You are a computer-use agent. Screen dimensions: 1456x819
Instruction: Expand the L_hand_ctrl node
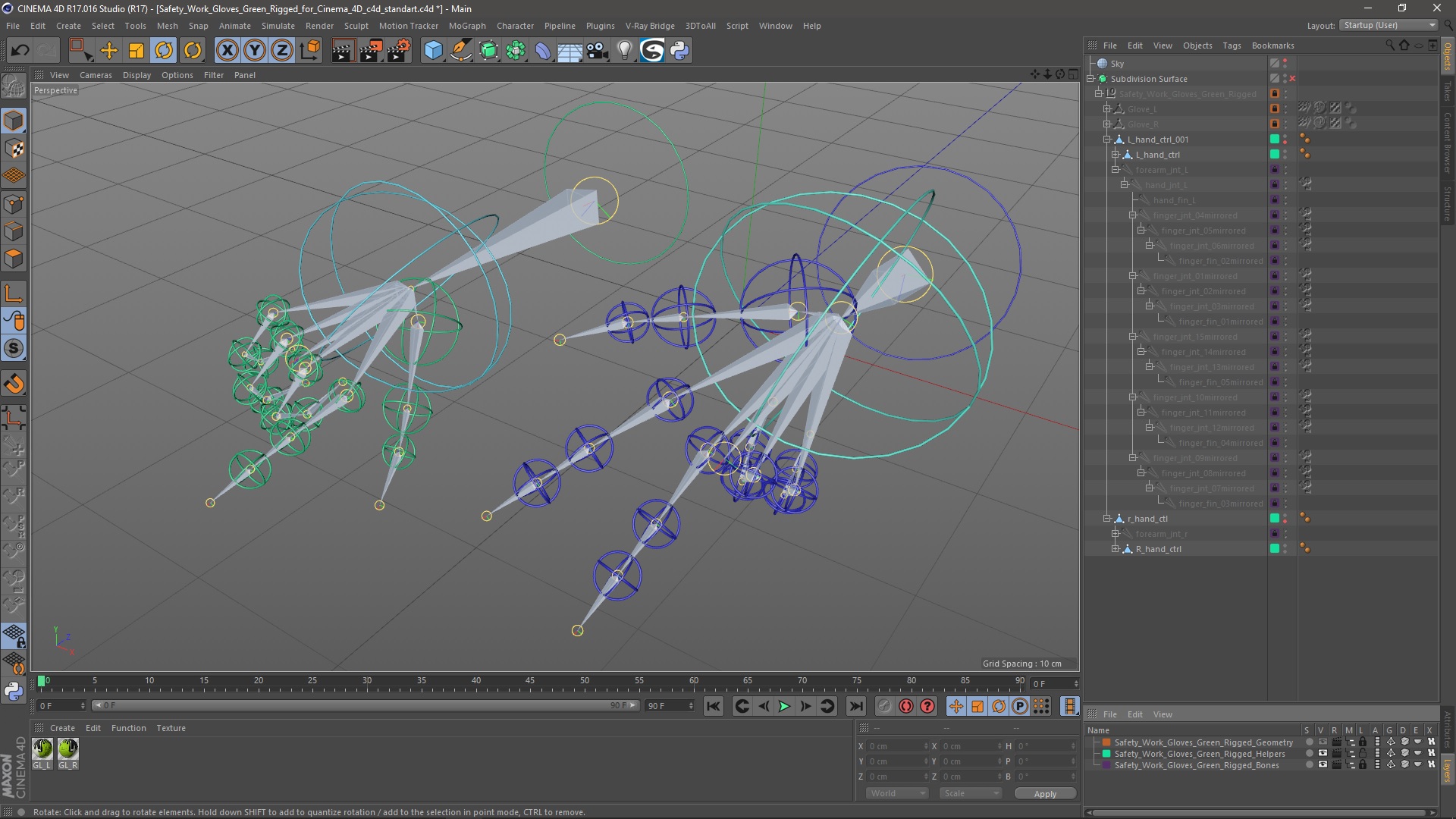[1116, 155]
